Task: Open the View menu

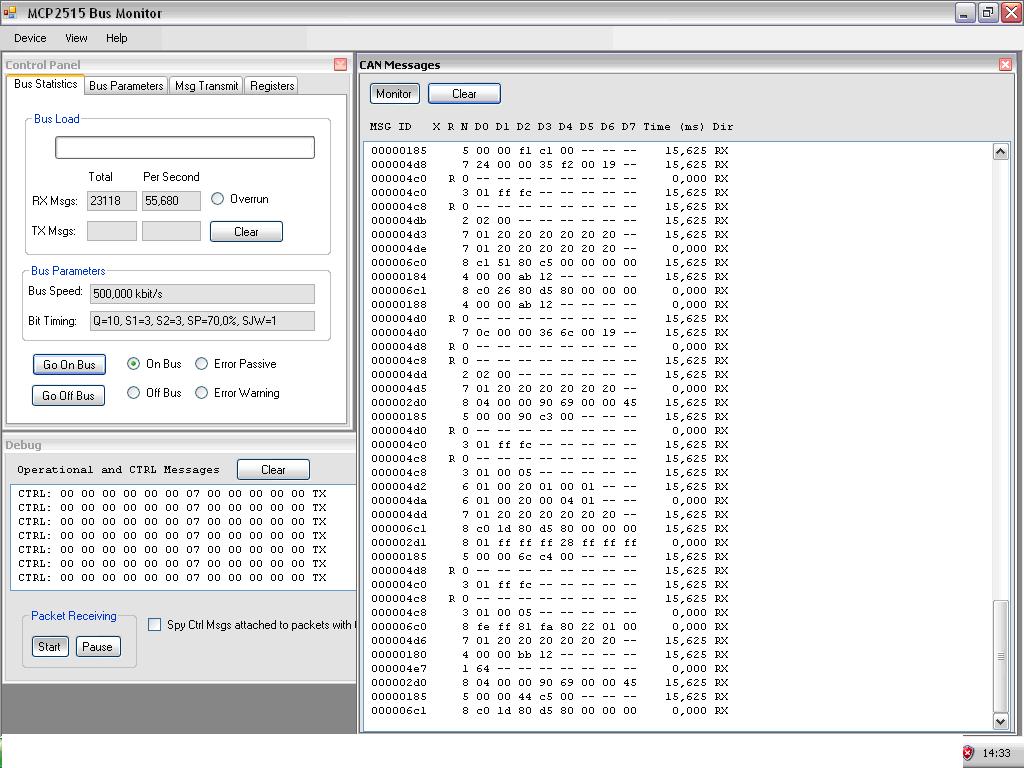Action: tap(76, 38)
